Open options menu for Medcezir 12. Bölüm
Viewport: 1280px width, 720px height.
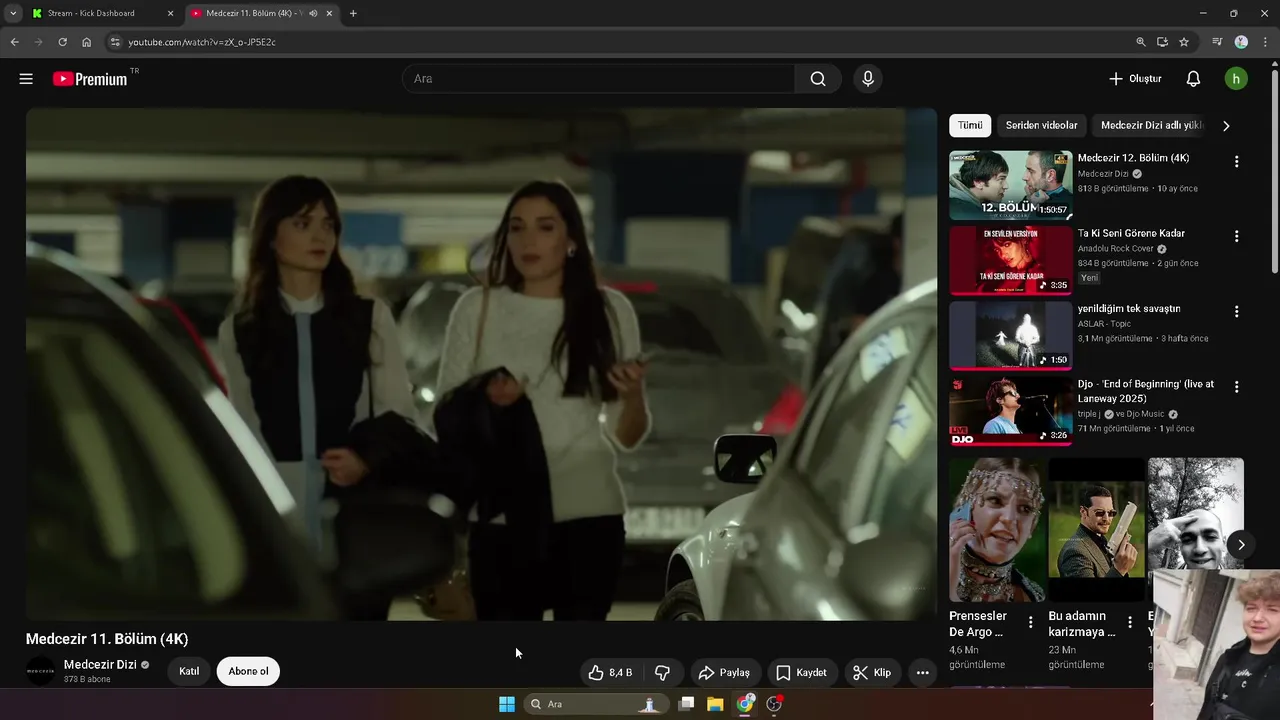[x=1236, y=162]
